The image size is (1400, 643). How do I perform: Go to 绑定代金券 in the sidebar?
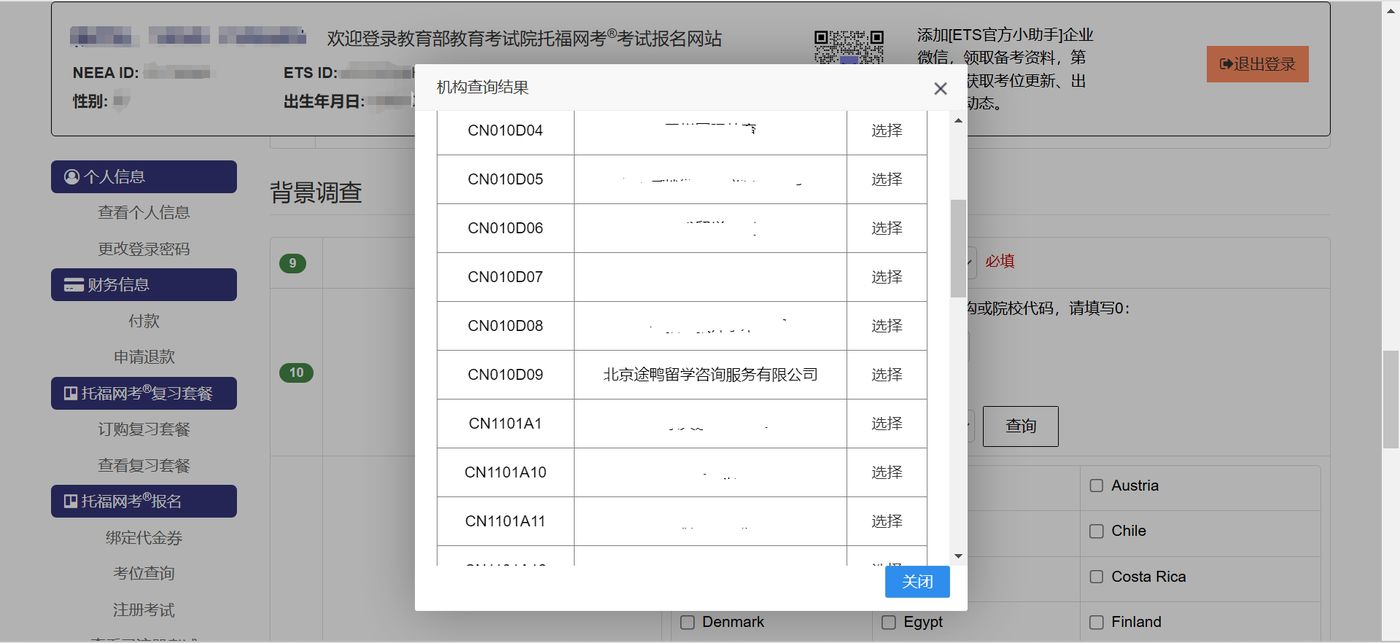pyautogui.click(x=144, y=538)
